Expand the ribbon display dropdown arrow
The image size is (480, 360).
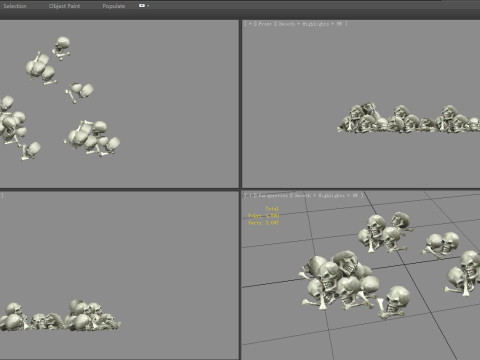[x=148, y=6]
